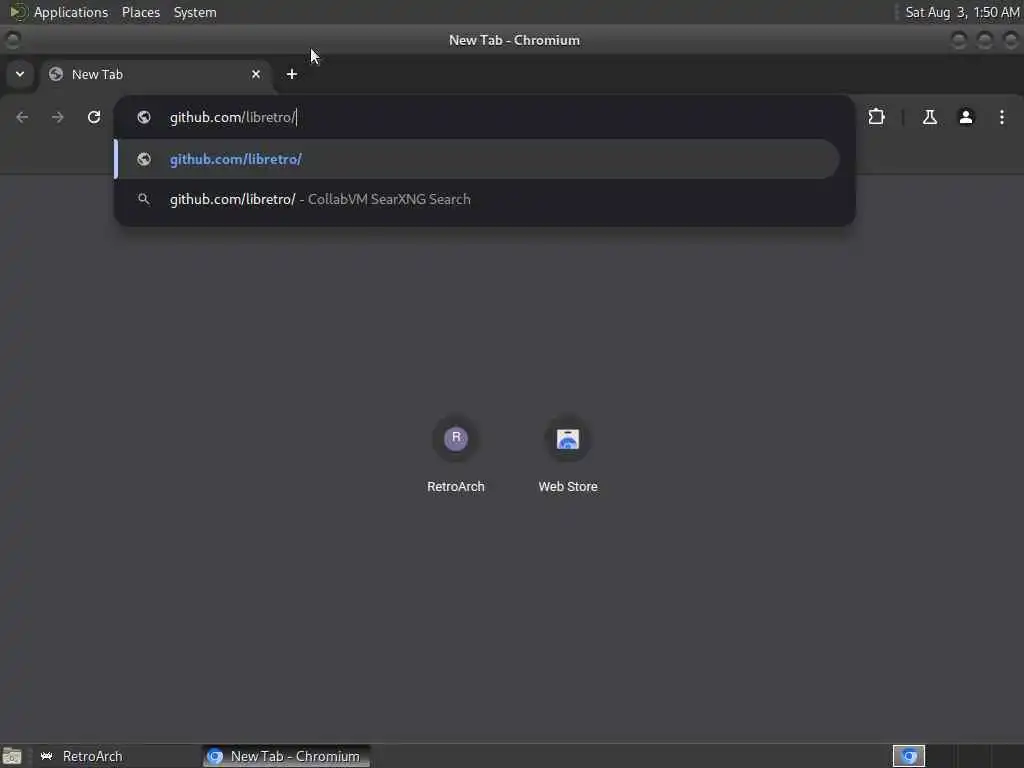The height and width of the screenshot is (768, 1024).
Task: Open the Places menu
Action: tap(141, 12)
